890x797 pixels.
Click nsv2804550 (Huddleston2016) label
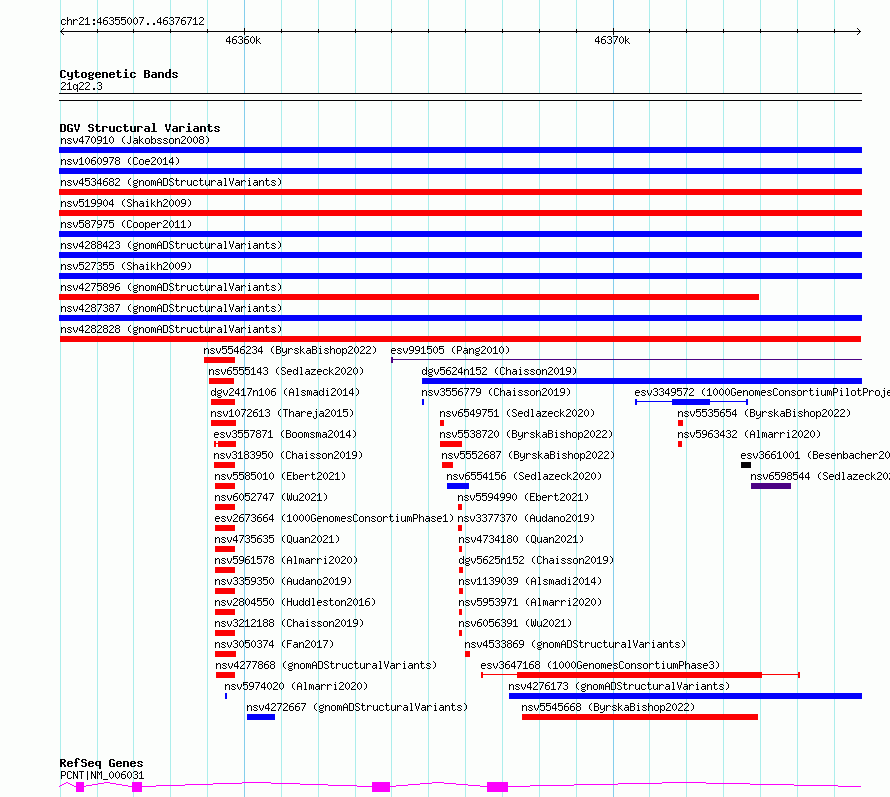(295, 602)
